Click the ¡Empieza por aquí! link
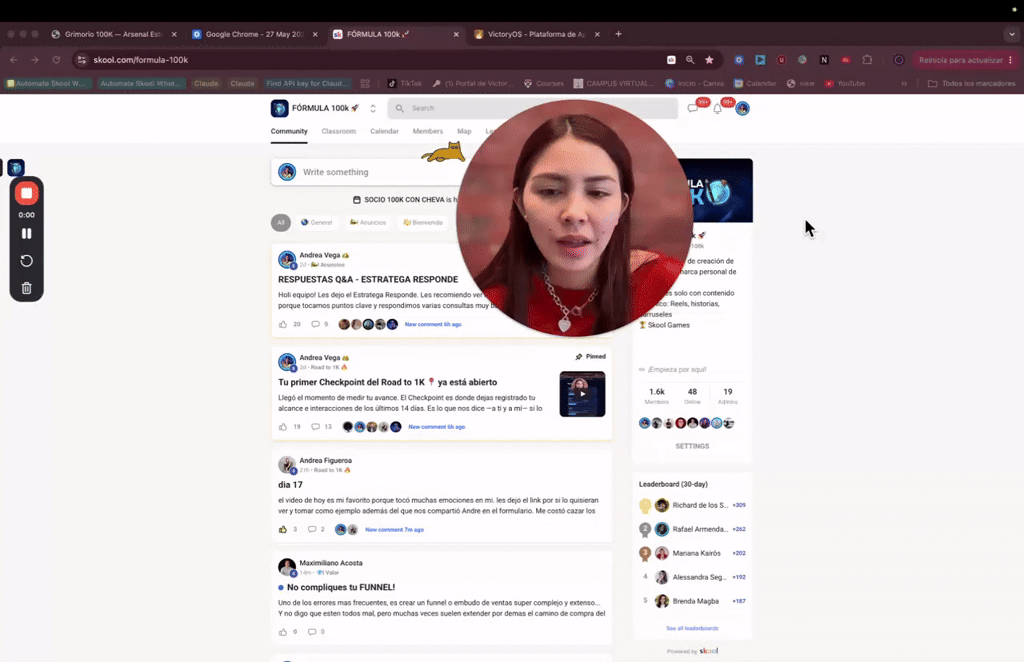Screen dimensions: 1024x662 [677, 370]
